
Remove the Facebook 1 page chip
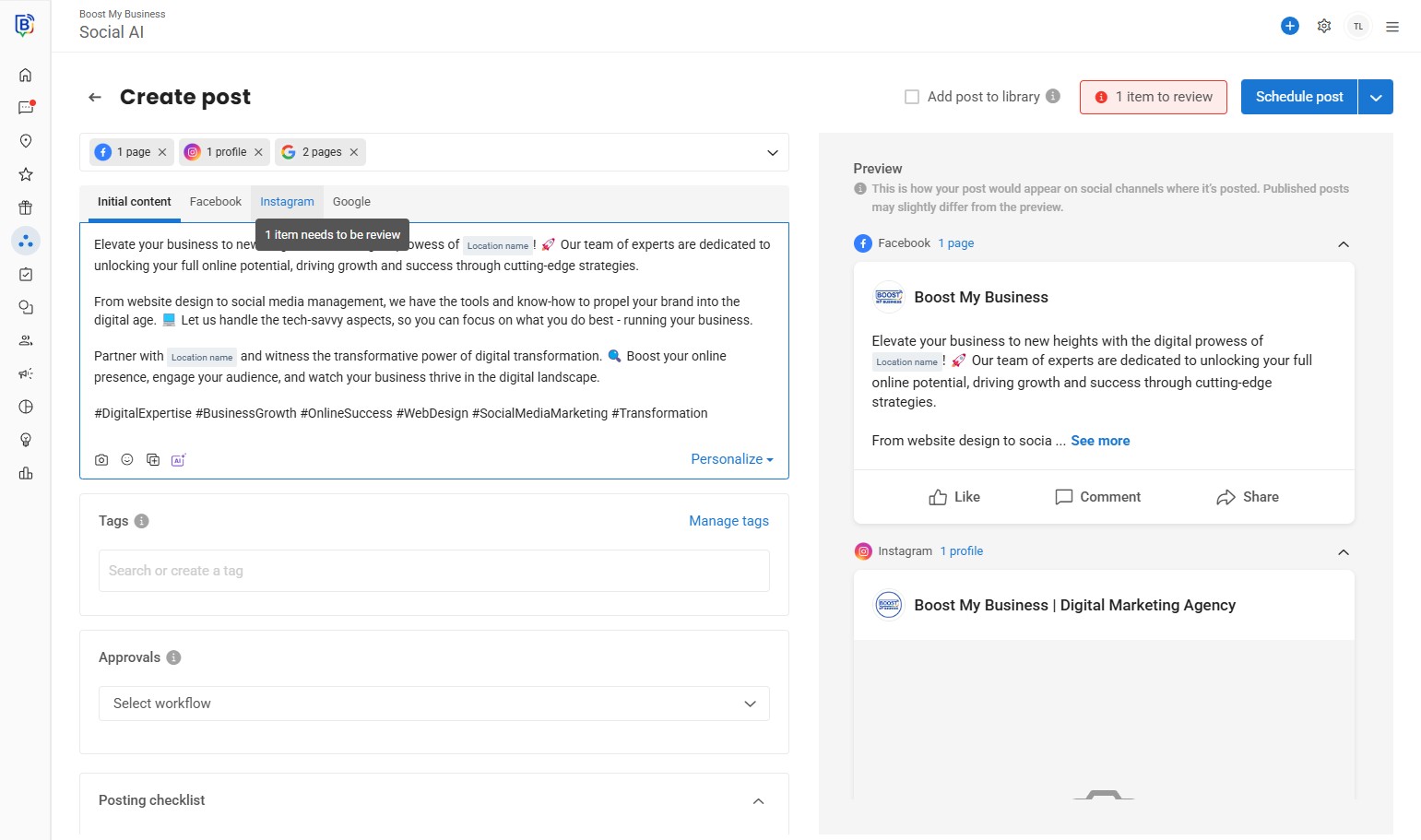pos(162,152)
